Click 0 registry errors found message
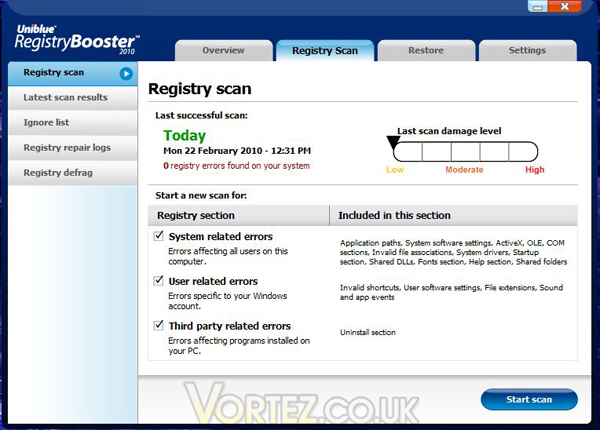This screenshot has width=600, height=430. coord(236,166)
